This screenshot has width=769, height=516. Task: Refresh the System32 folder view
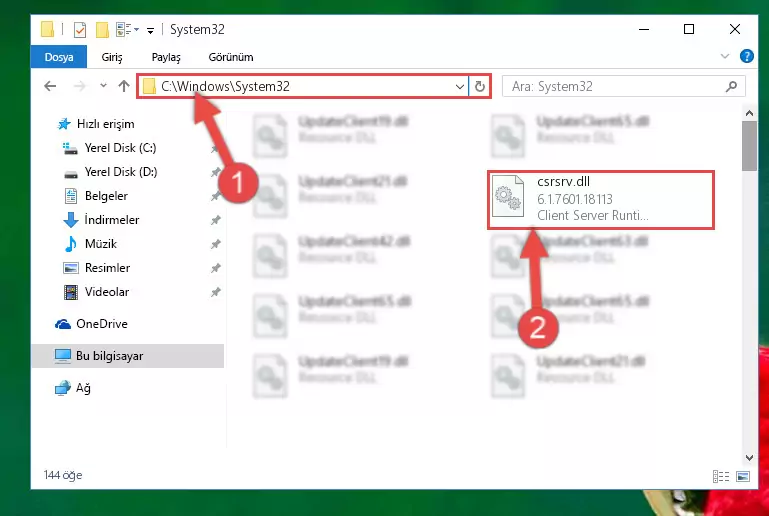click(x=480, y=87)
